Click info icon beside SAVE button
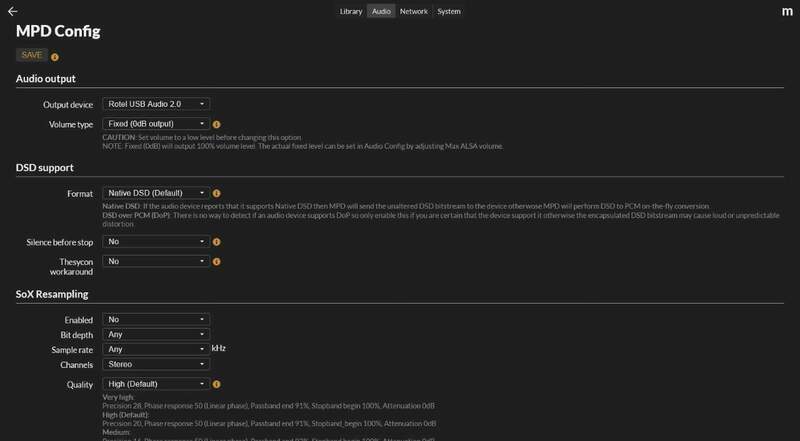 55,57
